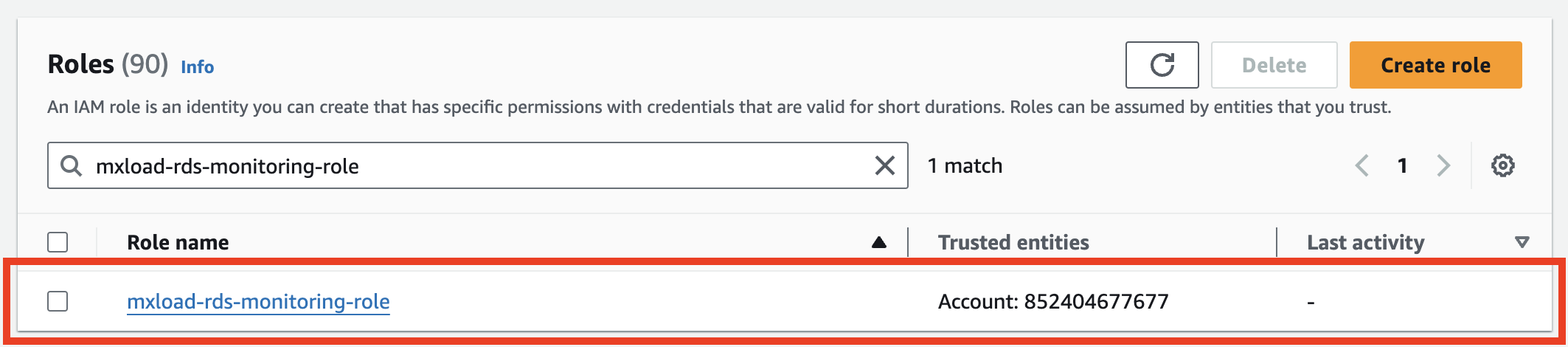Click the Account: 852404677677 trusted entity cell

[x=1052, y=301]
